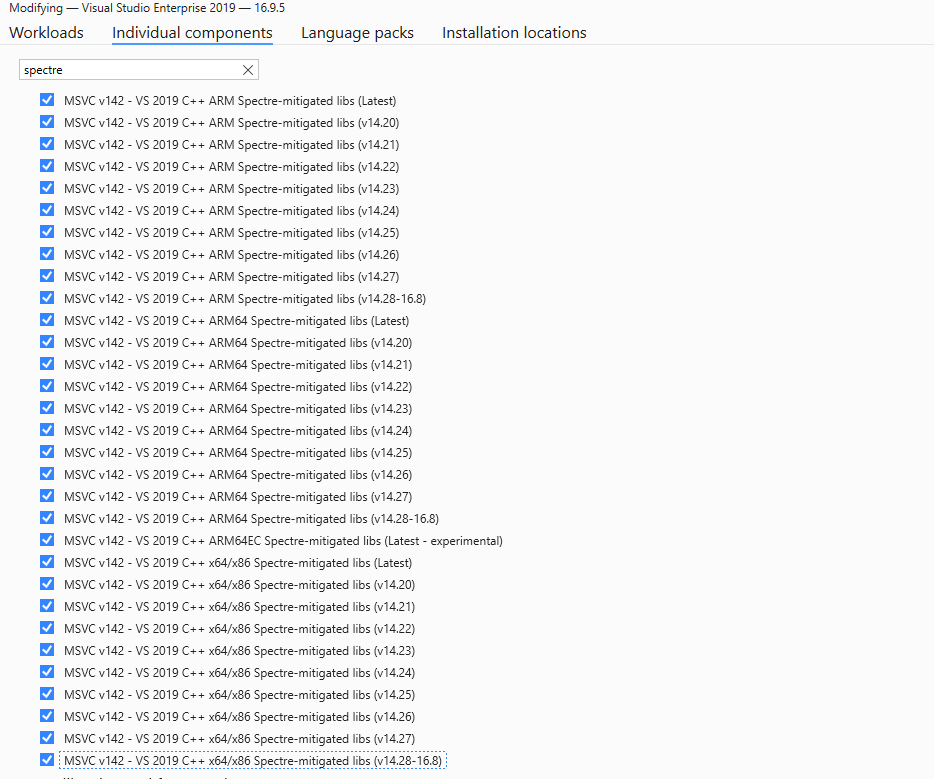The image size is (934, 779).
Task: Uncheck ARM Spectre-mitigated libs (Latest)
Action: (x=47, y=100)
